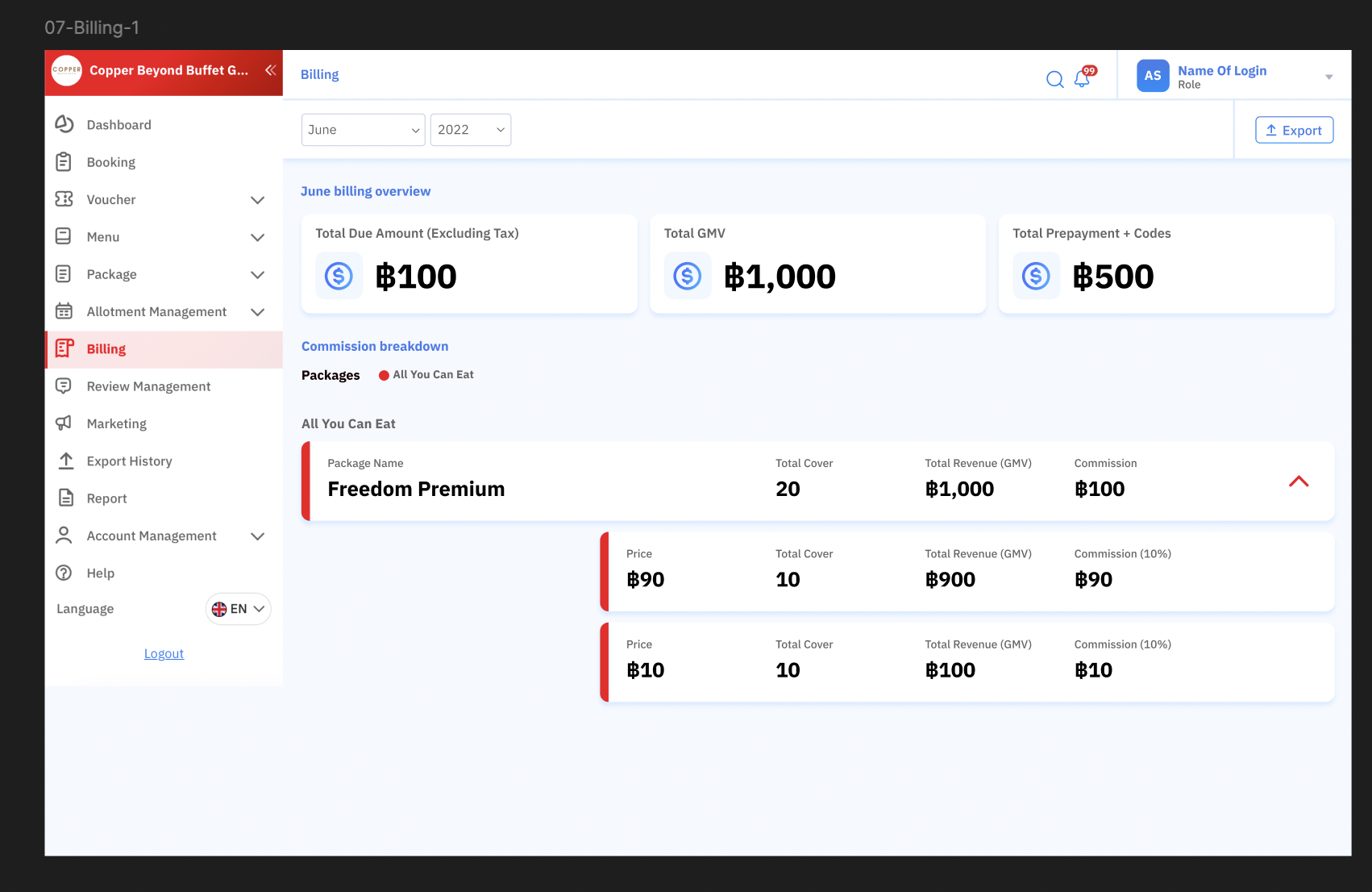Click the search magnifier icon
This screenshot has height=892, width=1372.
click(1054, 79)
